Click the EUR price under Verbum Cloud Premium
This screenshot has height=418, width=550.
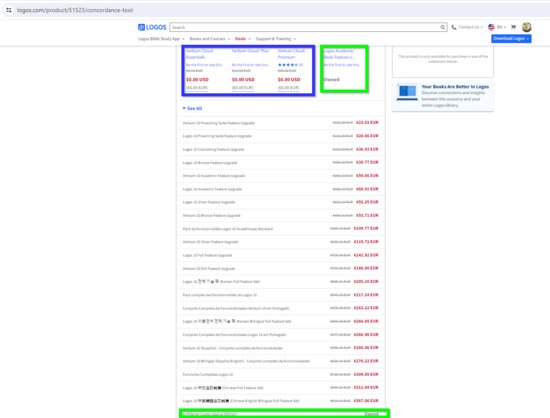pos(289,88)
